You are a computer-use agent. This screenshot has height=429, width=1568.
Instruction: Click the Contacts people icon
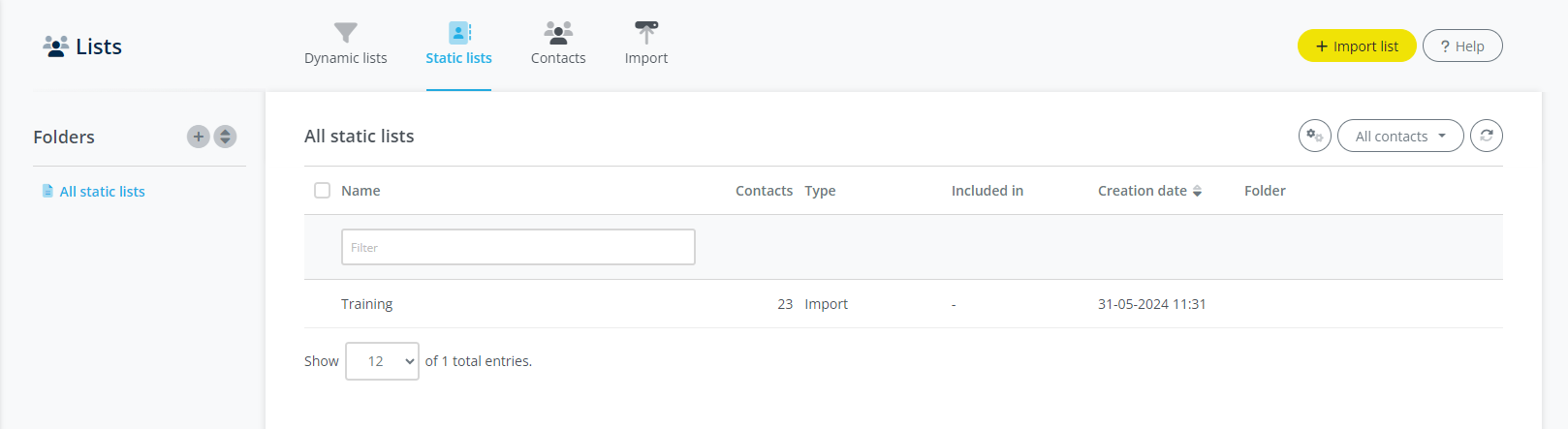pos(558,33)
